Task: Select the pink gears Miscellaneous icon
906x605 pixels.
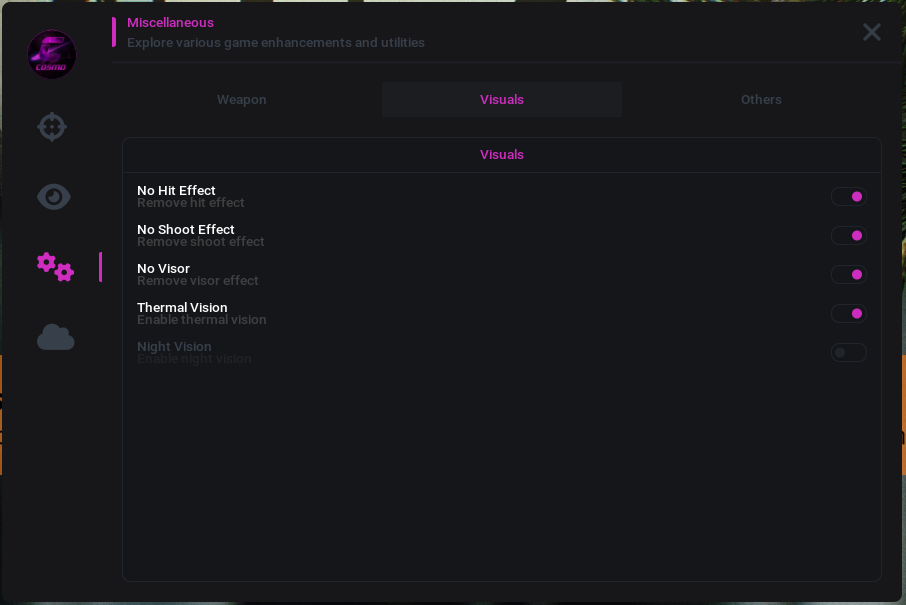Action: coord(55,267)
